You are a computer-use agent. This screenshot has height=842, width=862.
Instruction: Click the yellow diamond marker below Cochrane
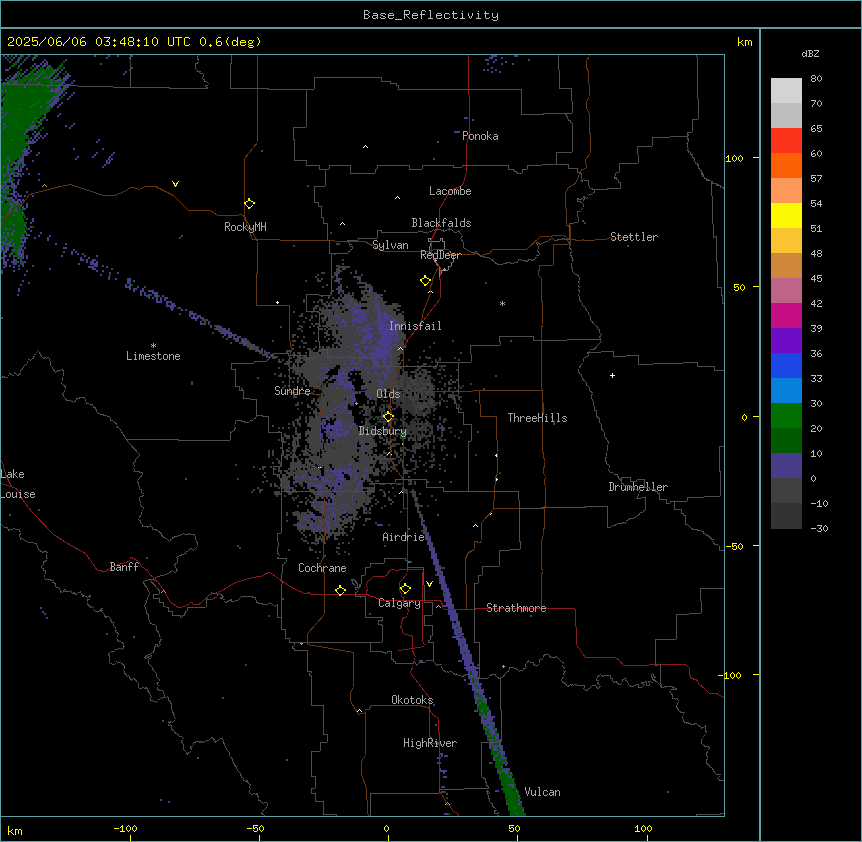[340, 590]
